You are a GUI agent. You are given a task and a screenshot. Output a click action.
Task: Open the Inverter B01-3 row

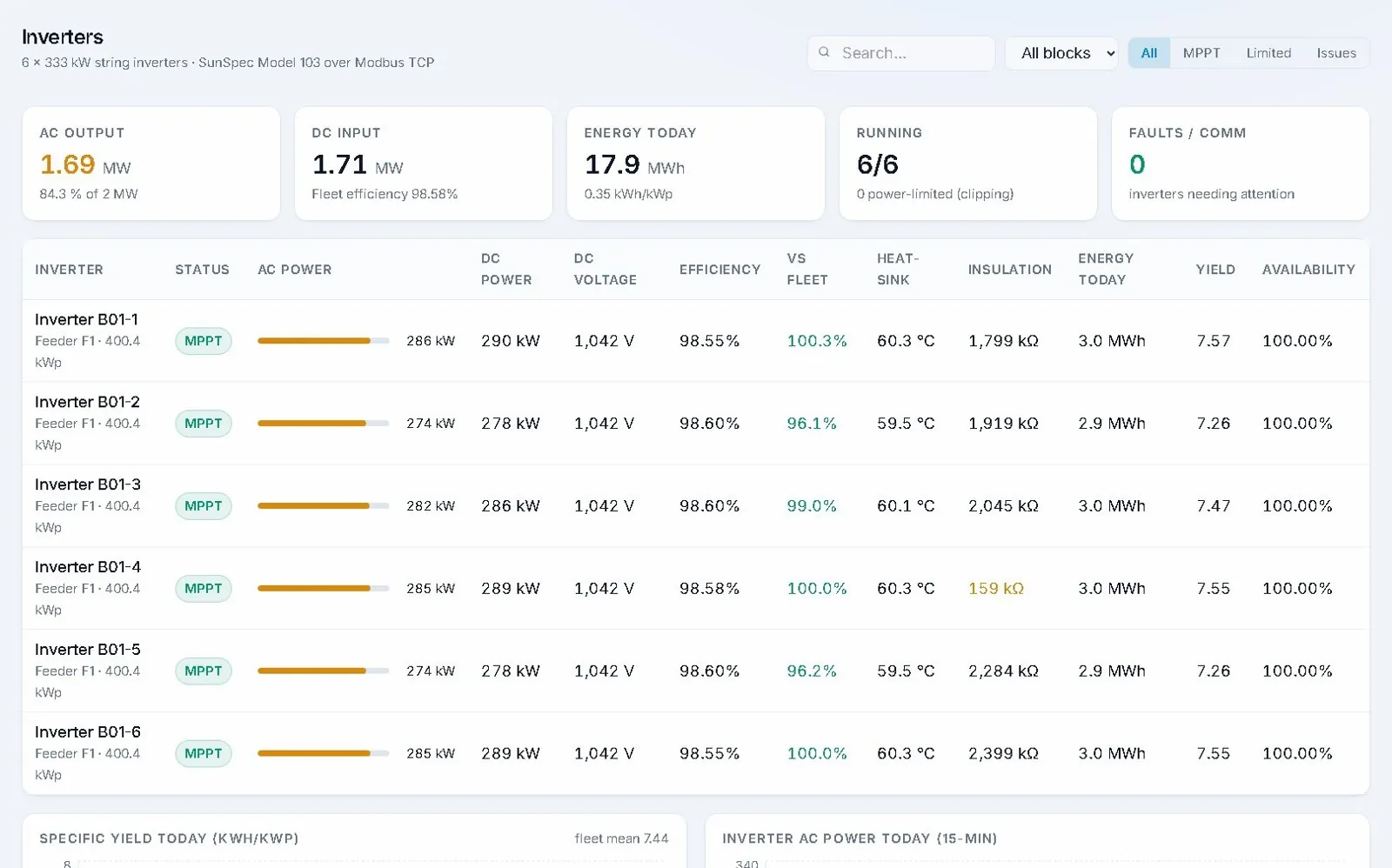pyautogui.click(x=696, y=506)
